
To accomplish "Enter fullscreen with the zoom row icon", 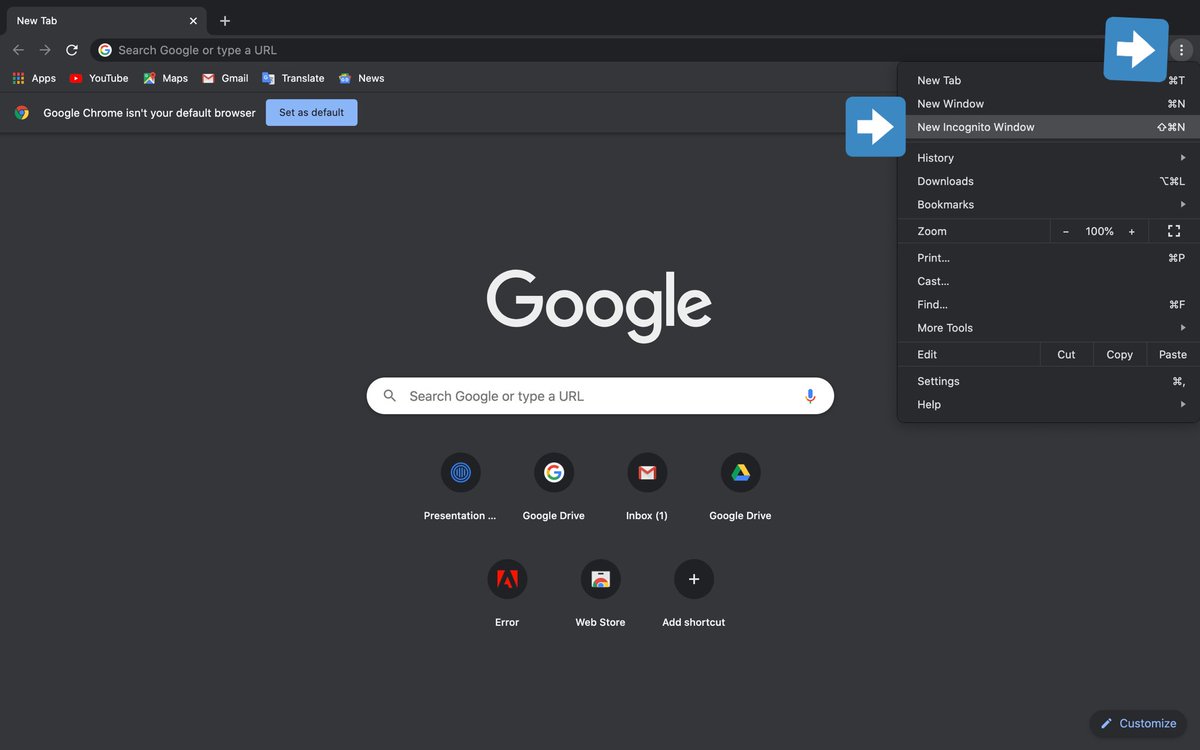I will pyautogui.click(x=1174, y=231).
